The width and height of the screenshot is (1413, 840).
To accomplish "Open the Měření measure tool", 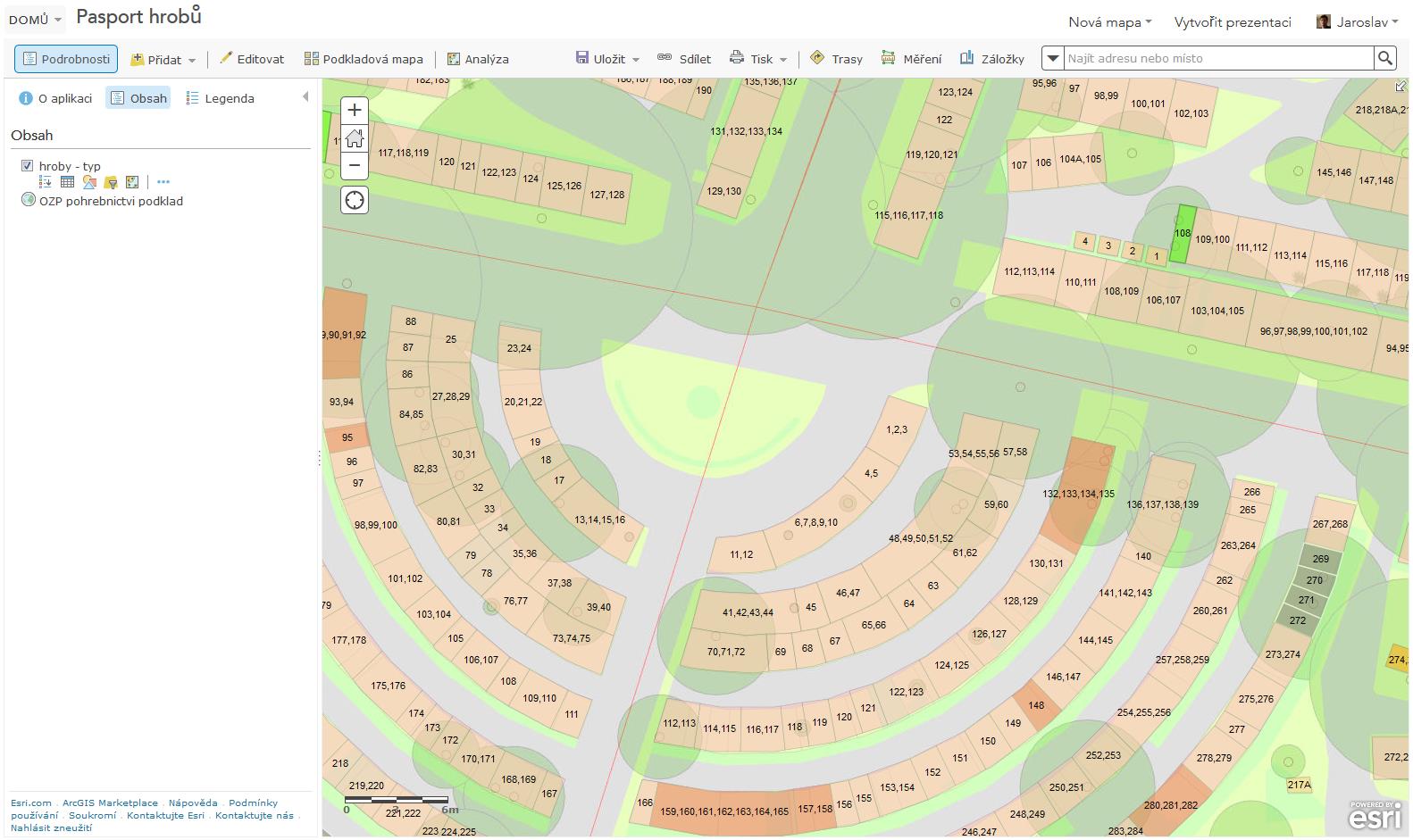I will tap(911, 59).
